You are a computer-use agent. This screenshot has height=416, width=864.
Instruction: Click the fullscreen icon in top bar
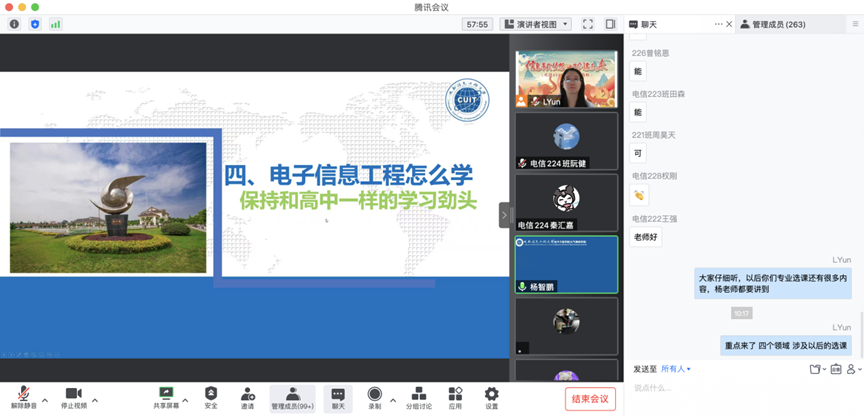pos(588,24)
